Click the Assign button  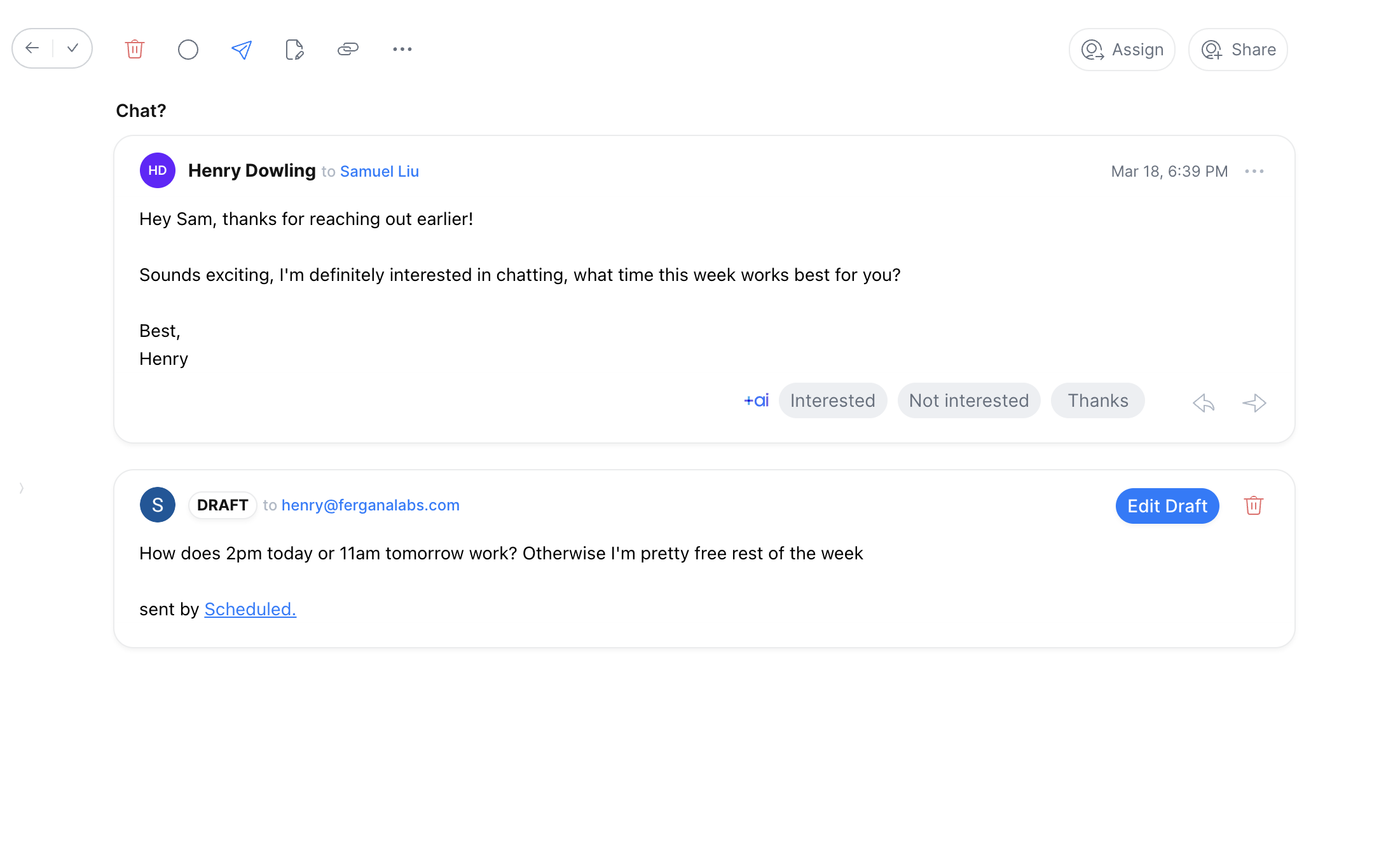click(1122, 50)
